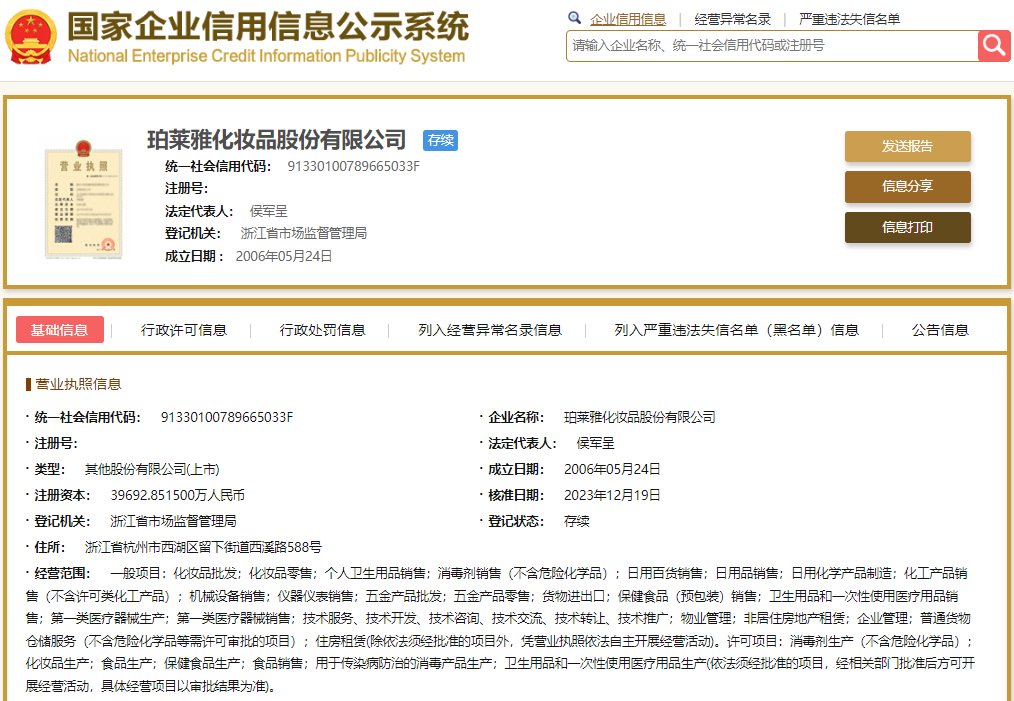Viewport: 1014px width, 701px height.
Task: Click the small magnifier icon beside 企业信用信息
Action: pyautogui.click(x=574, y=18)
